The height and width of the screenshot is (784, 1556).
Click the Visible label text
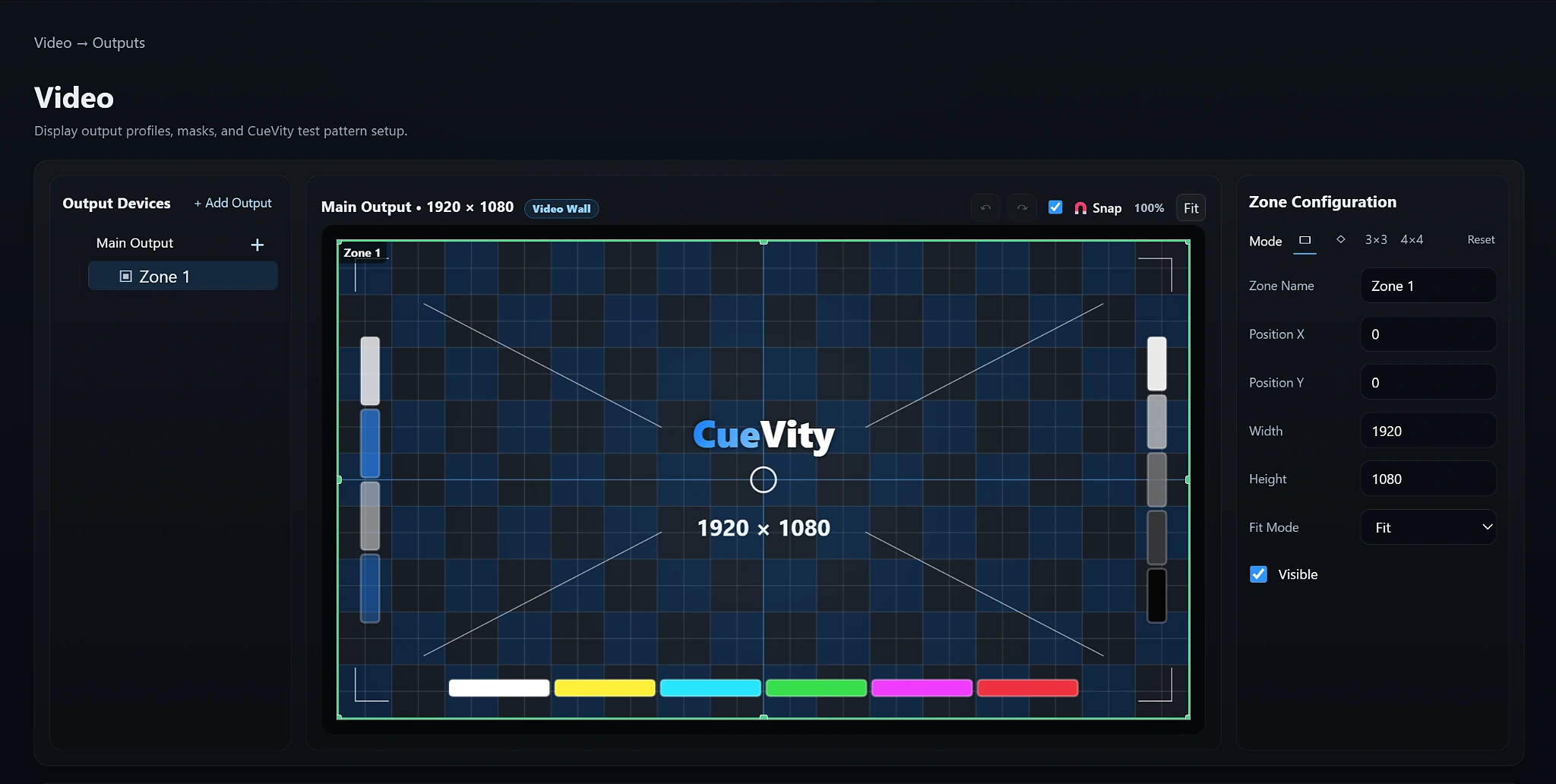(x=1298, y=574)
